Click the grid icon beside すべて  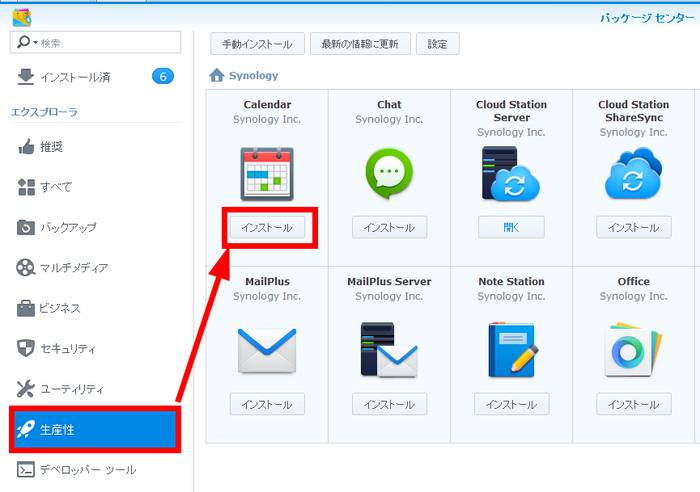(26, 187)
